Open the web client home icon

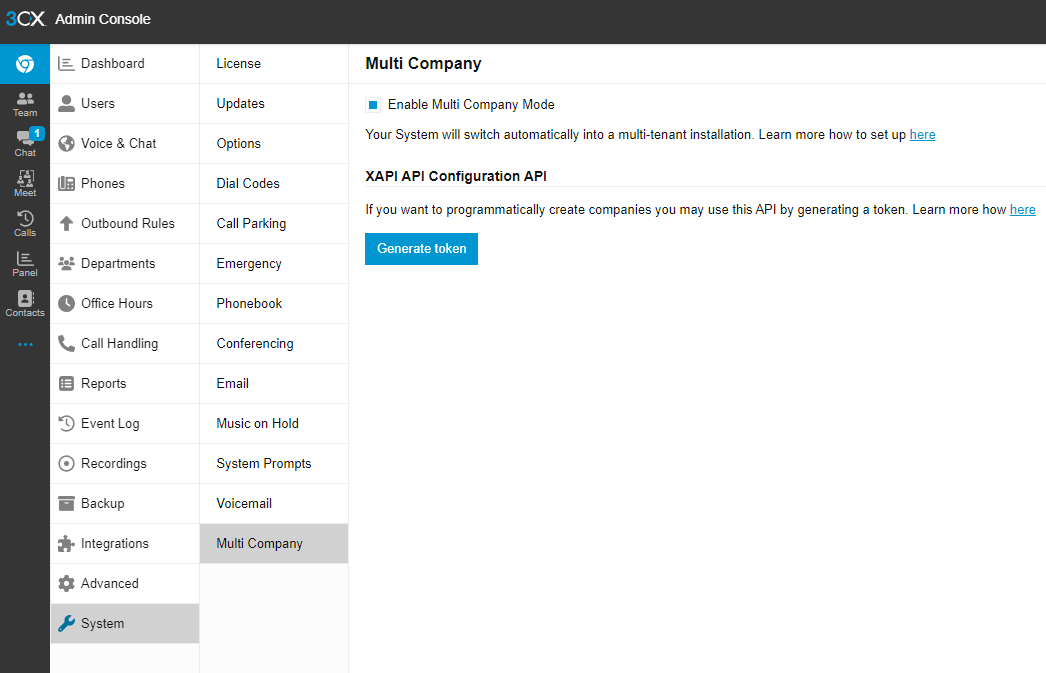pos(25,64)
